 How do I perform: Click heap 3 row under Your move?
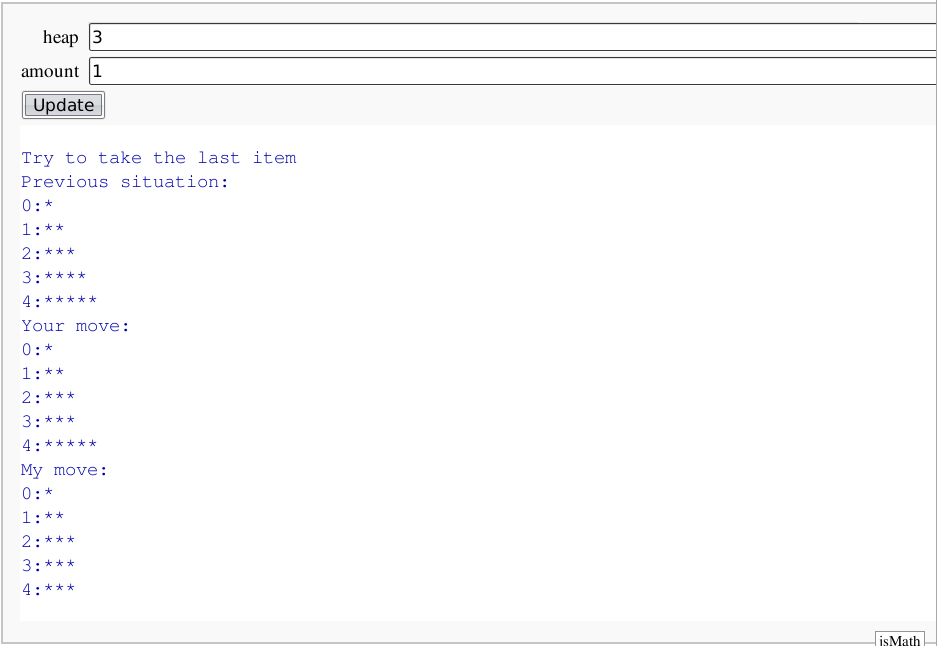pos(48,422)
